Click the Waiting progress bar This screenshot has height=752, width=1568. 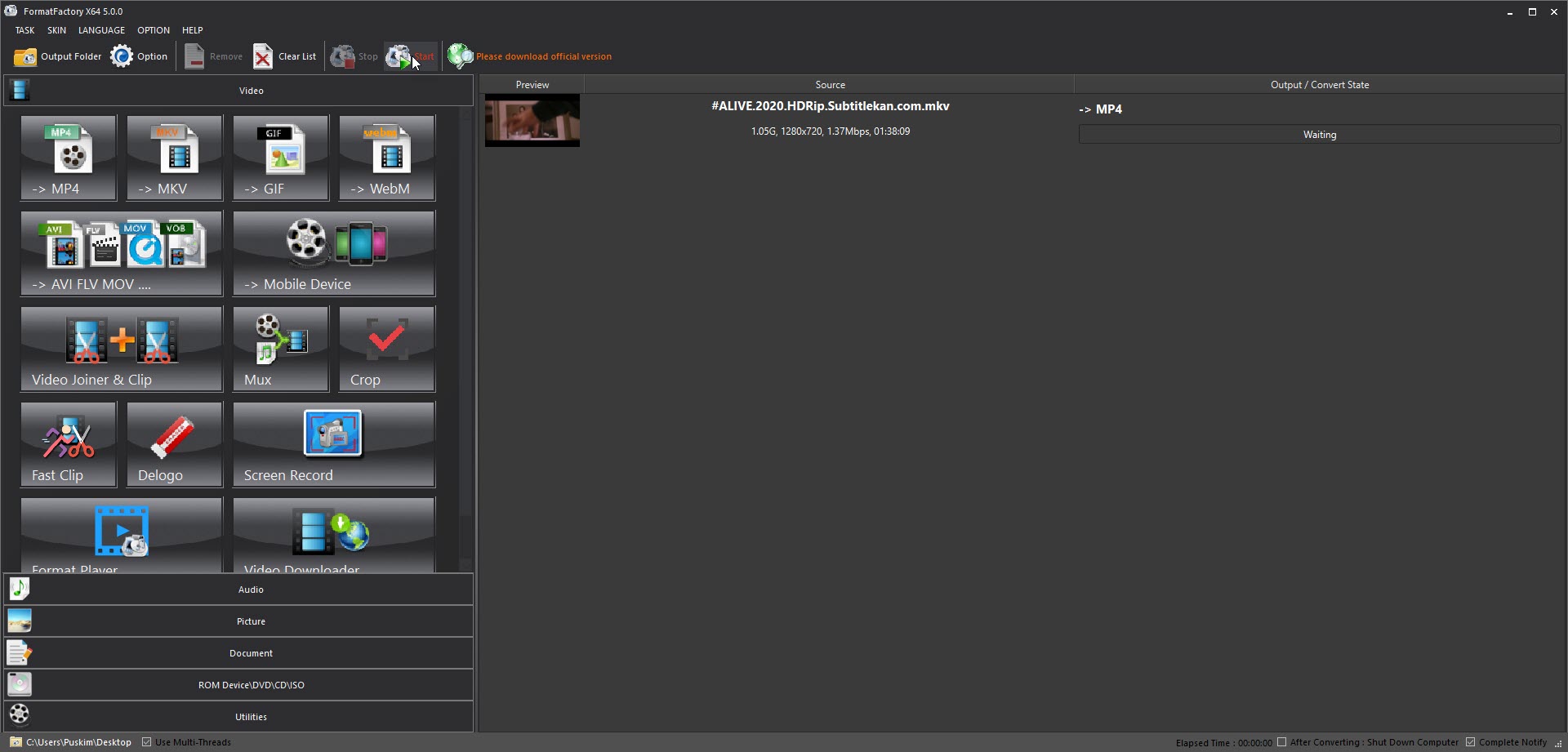1320,135
